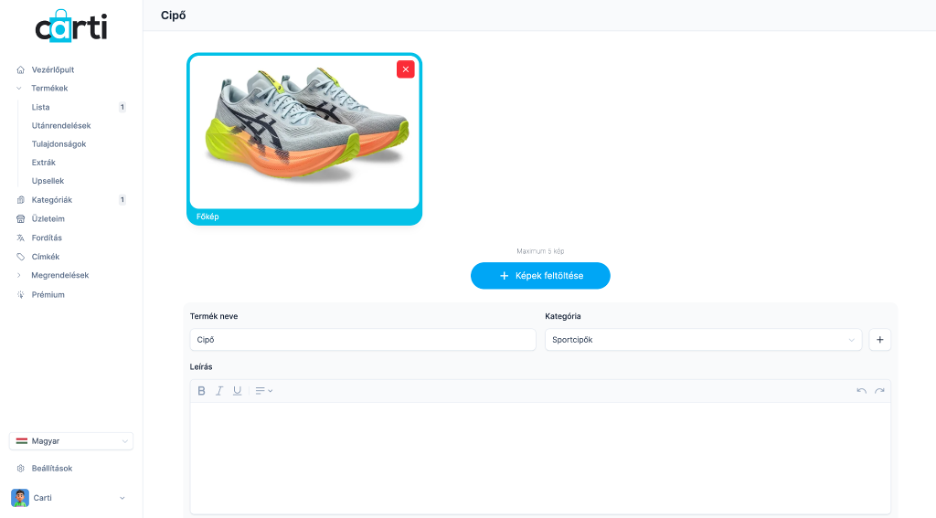This screenshot has height=518, width=936.
Task: Open Upsellek in sidebar
Action: (48, 181)
